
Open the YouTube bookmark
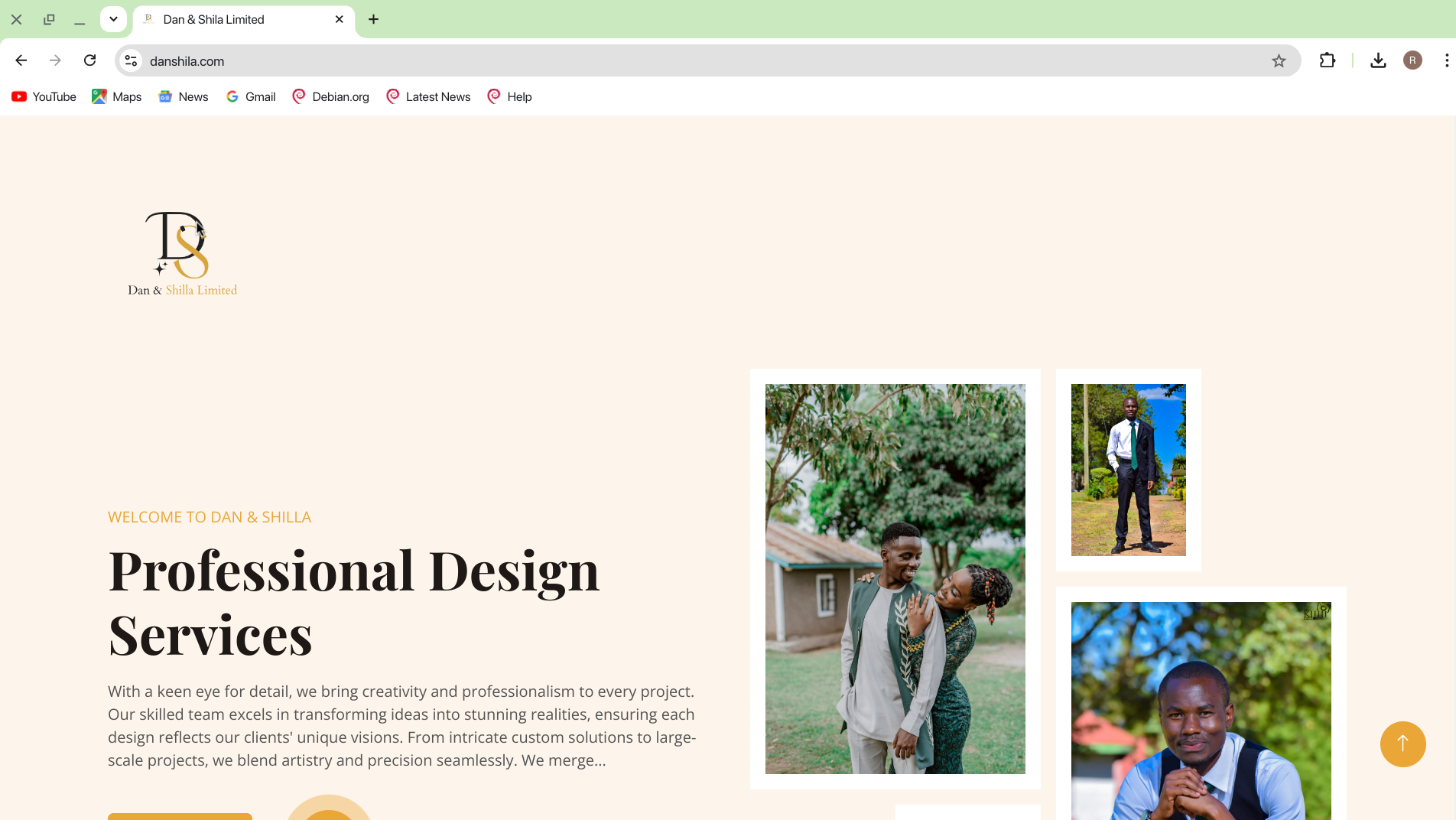pos(44,96)
